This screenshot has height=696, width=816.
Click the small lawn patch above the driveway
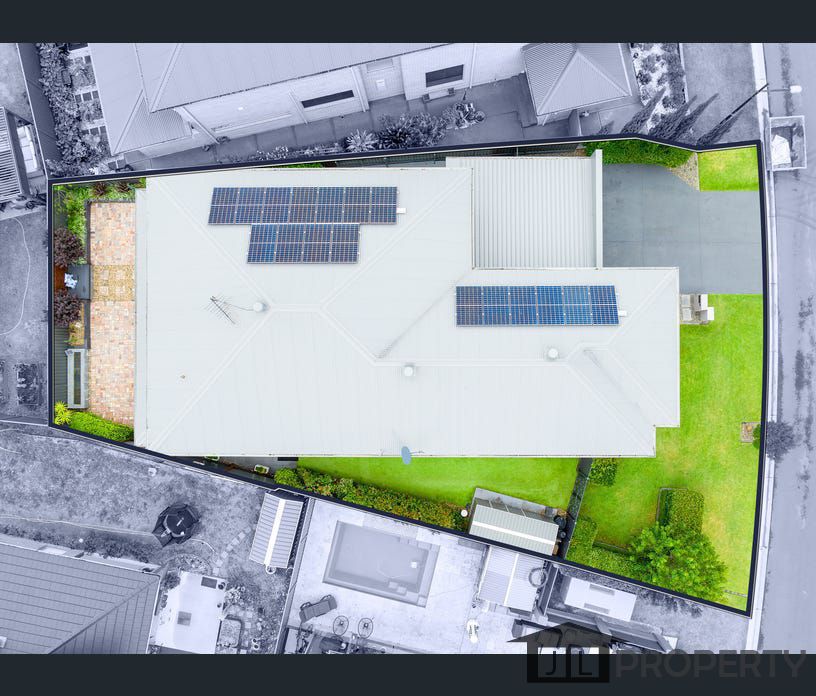(728, 168)
